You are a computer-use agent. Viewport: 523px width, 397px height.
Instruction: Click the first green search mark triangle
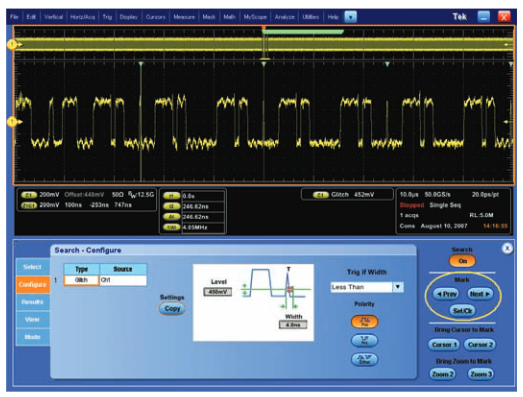(x=141, y=64)
